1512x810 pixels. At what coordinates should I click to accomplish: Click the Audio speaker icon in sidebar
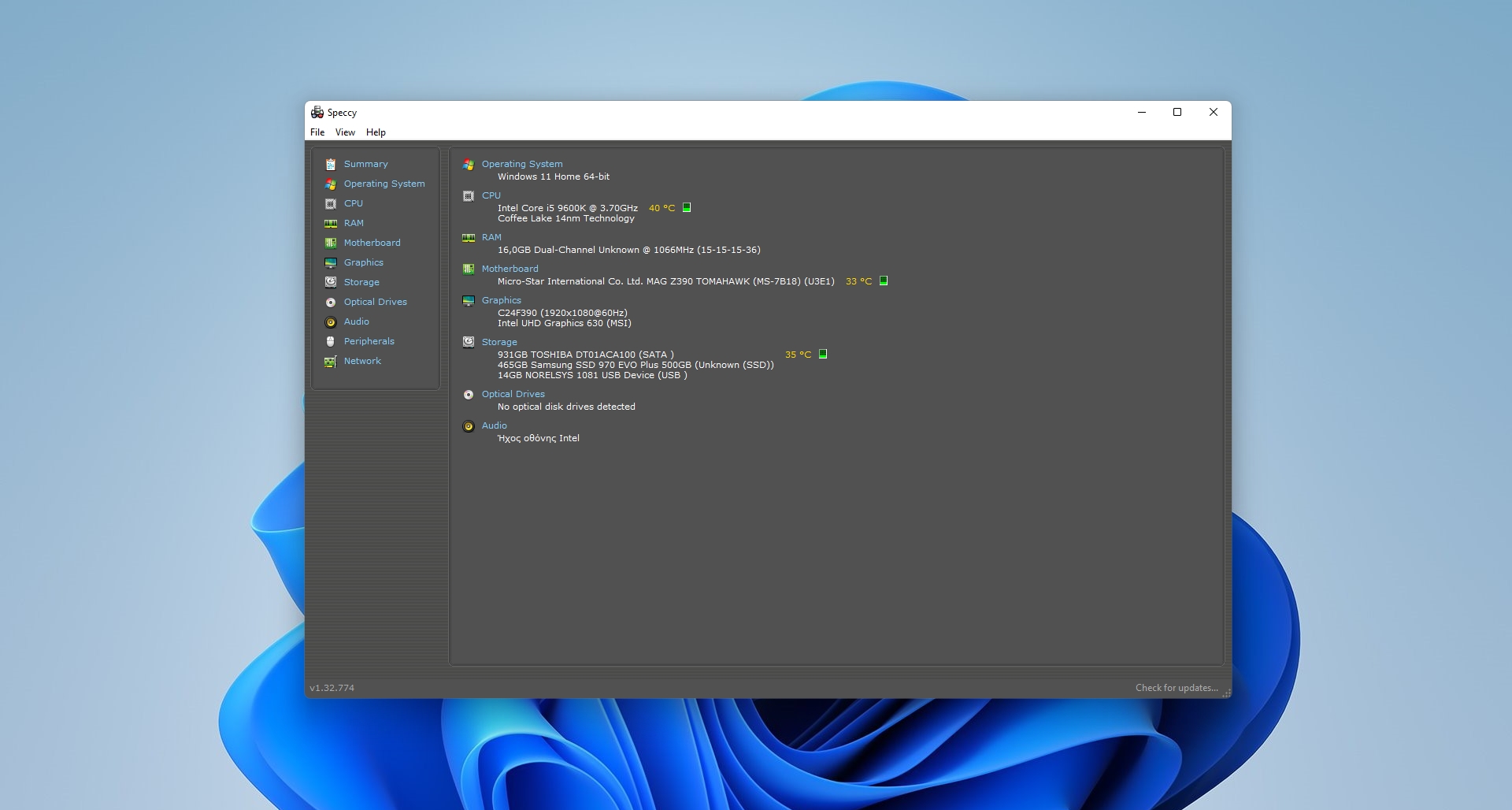point(331,321)
